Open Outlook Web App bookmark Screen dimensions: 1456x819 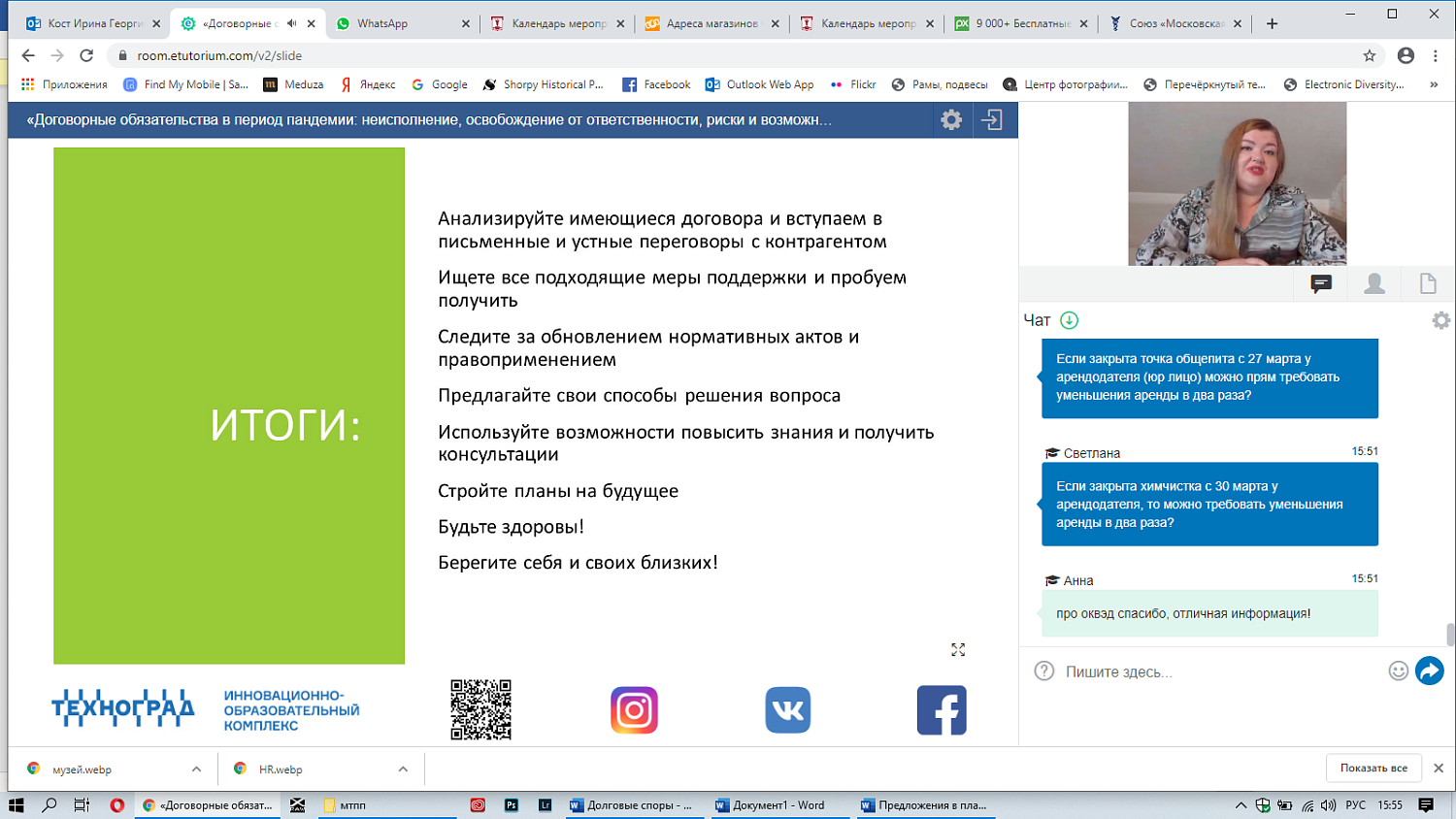[x=760, y=84]
